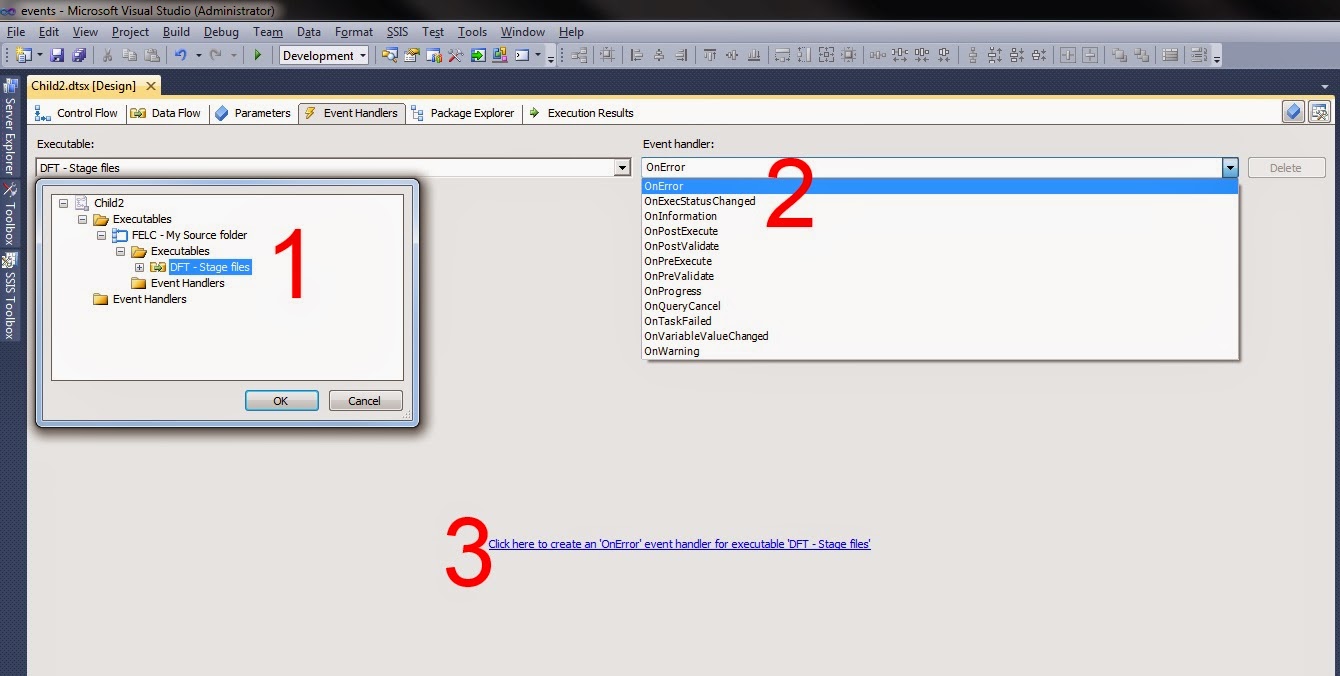The height and width of the screenshot is (676, 1340).
Task: Collapse the top-level Executables folder node
Action: 82,219
